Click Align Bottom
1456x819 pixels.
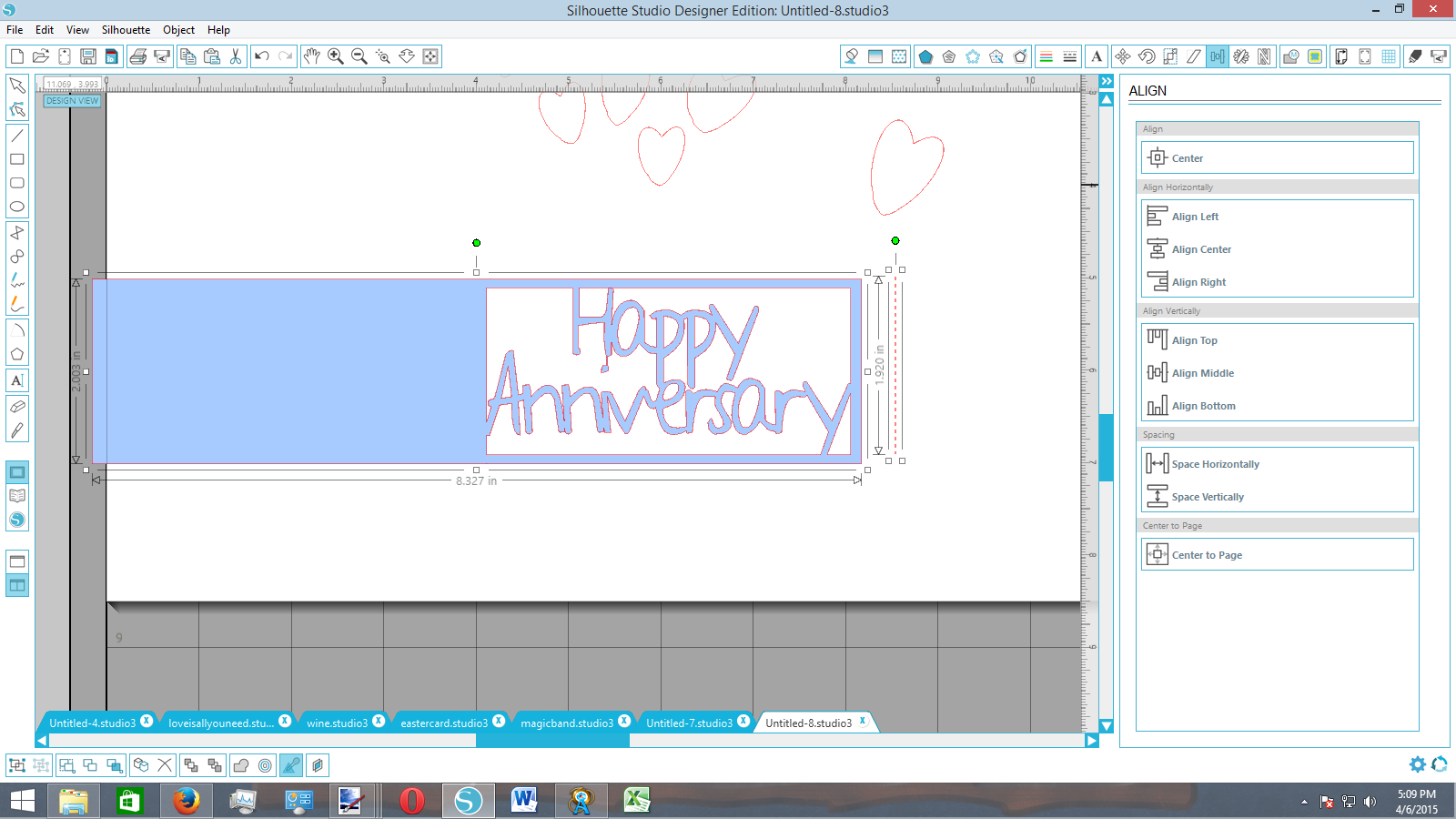[x=1278, y=405]
